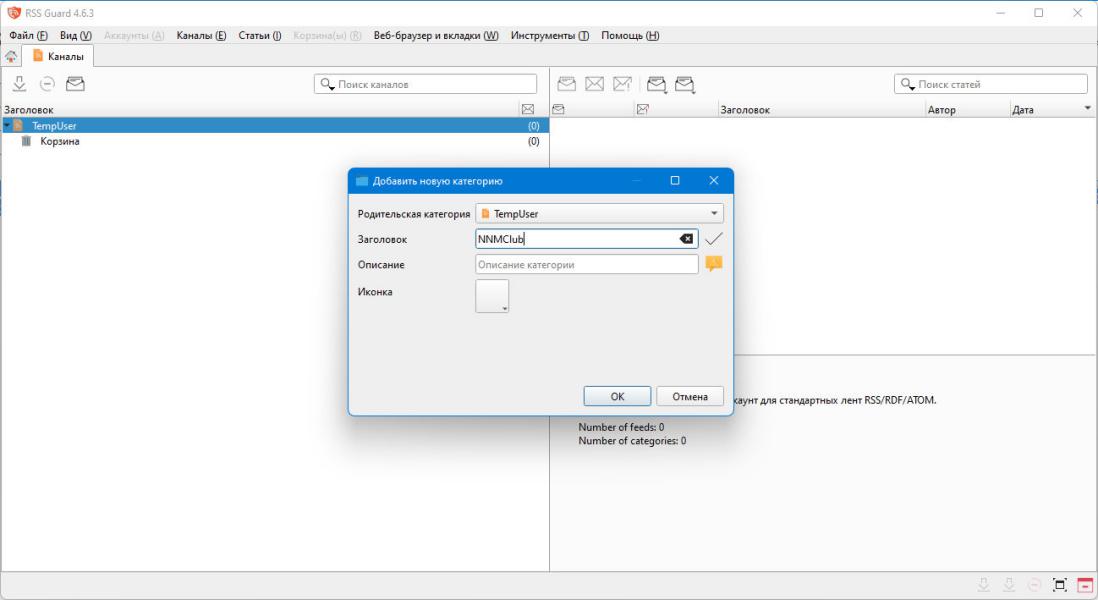
Task: Click the home icon tab
Action: click(x=11, y=57)
